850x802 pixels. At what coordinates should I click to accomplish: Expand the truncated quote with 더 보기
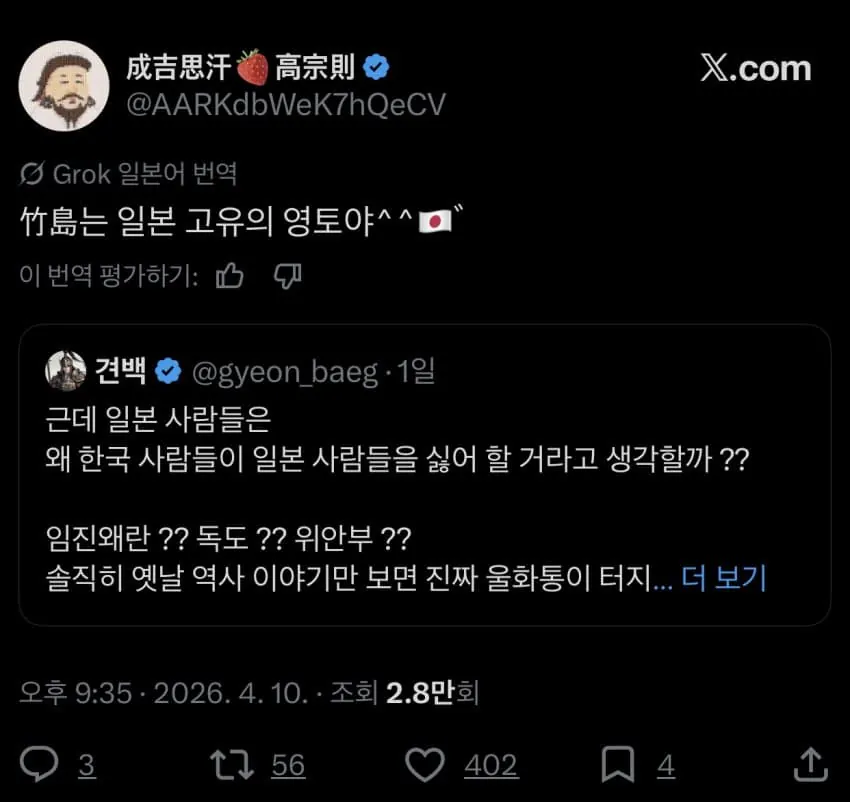coord(721,578)
